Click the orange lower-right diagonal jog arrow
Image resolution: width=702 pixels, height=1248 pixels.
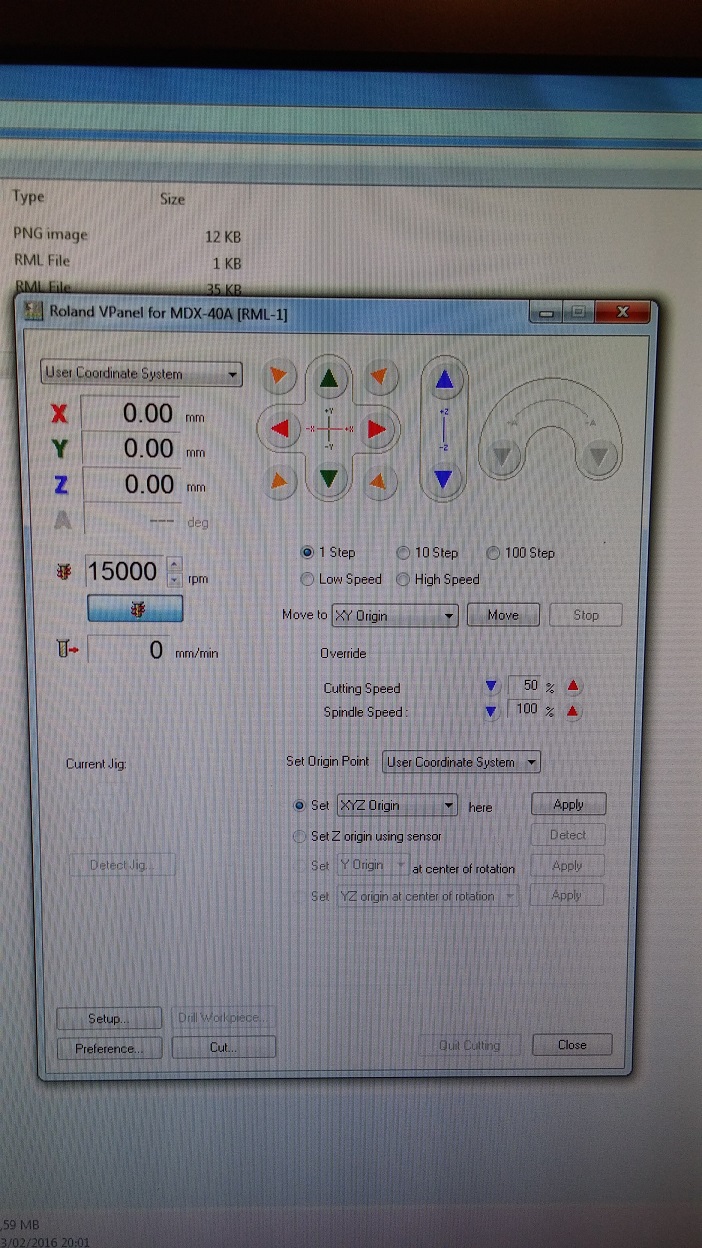coord(377,481)
